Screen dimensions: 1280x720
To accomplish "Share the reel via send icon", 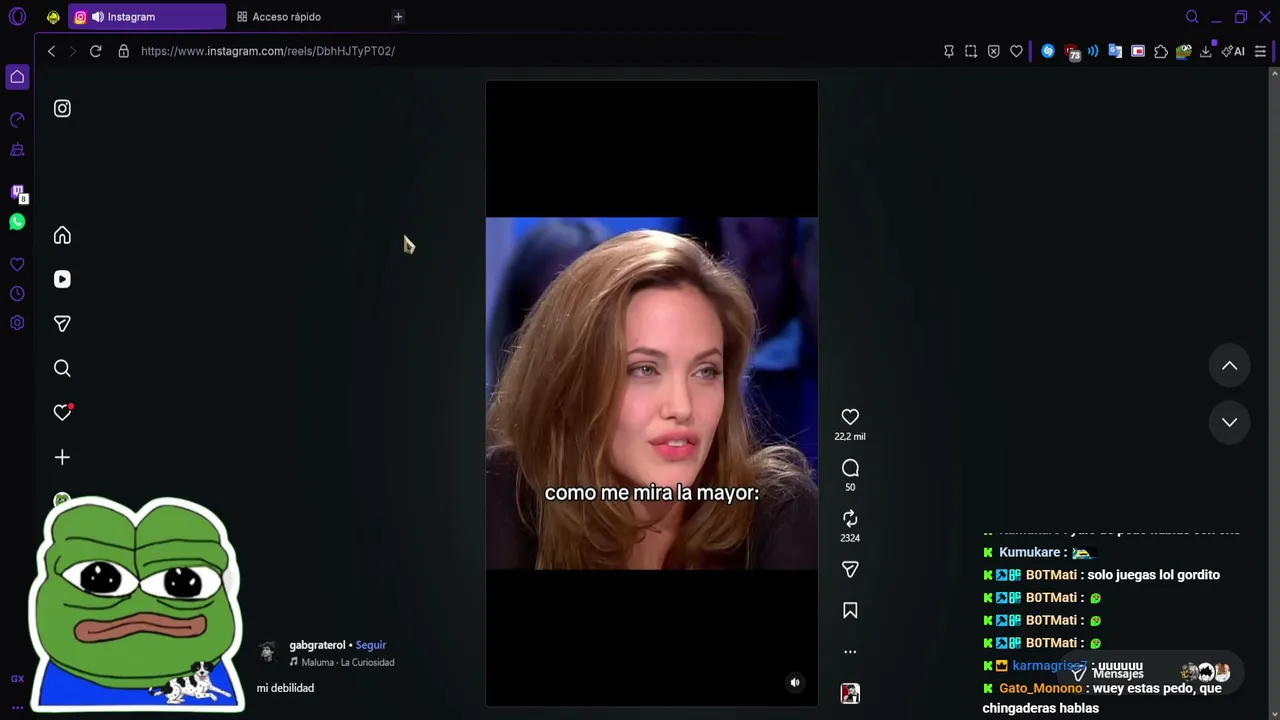I will (850, 569).
